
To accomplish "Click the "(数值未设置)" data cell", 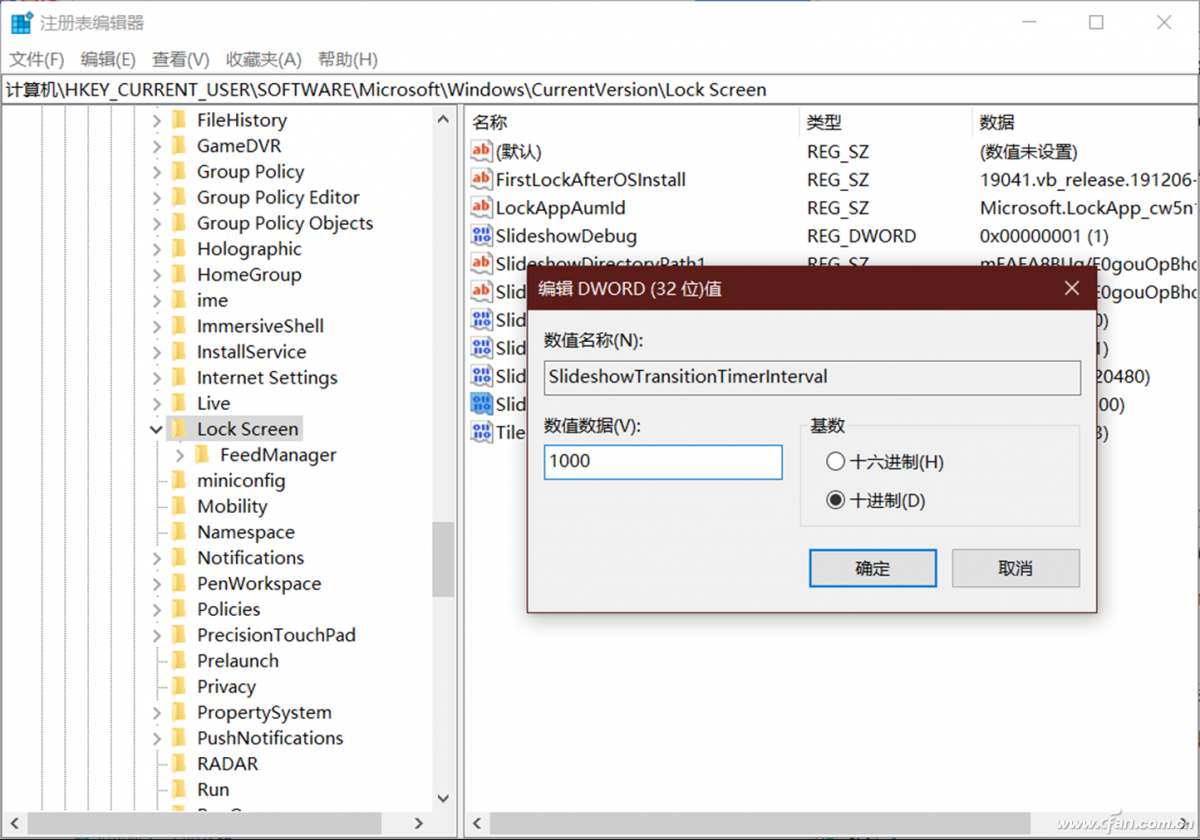I will (1028, 152).
